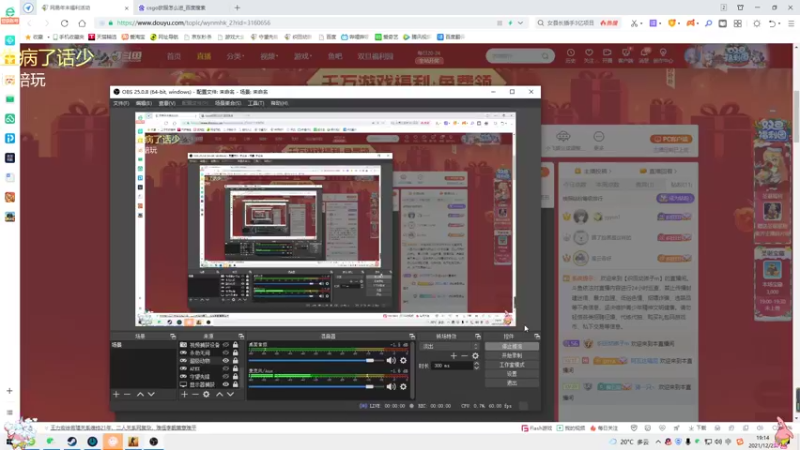Click OBS Start Recording button
The width and height of the screenshot is (800, 450).
(512, 356)
